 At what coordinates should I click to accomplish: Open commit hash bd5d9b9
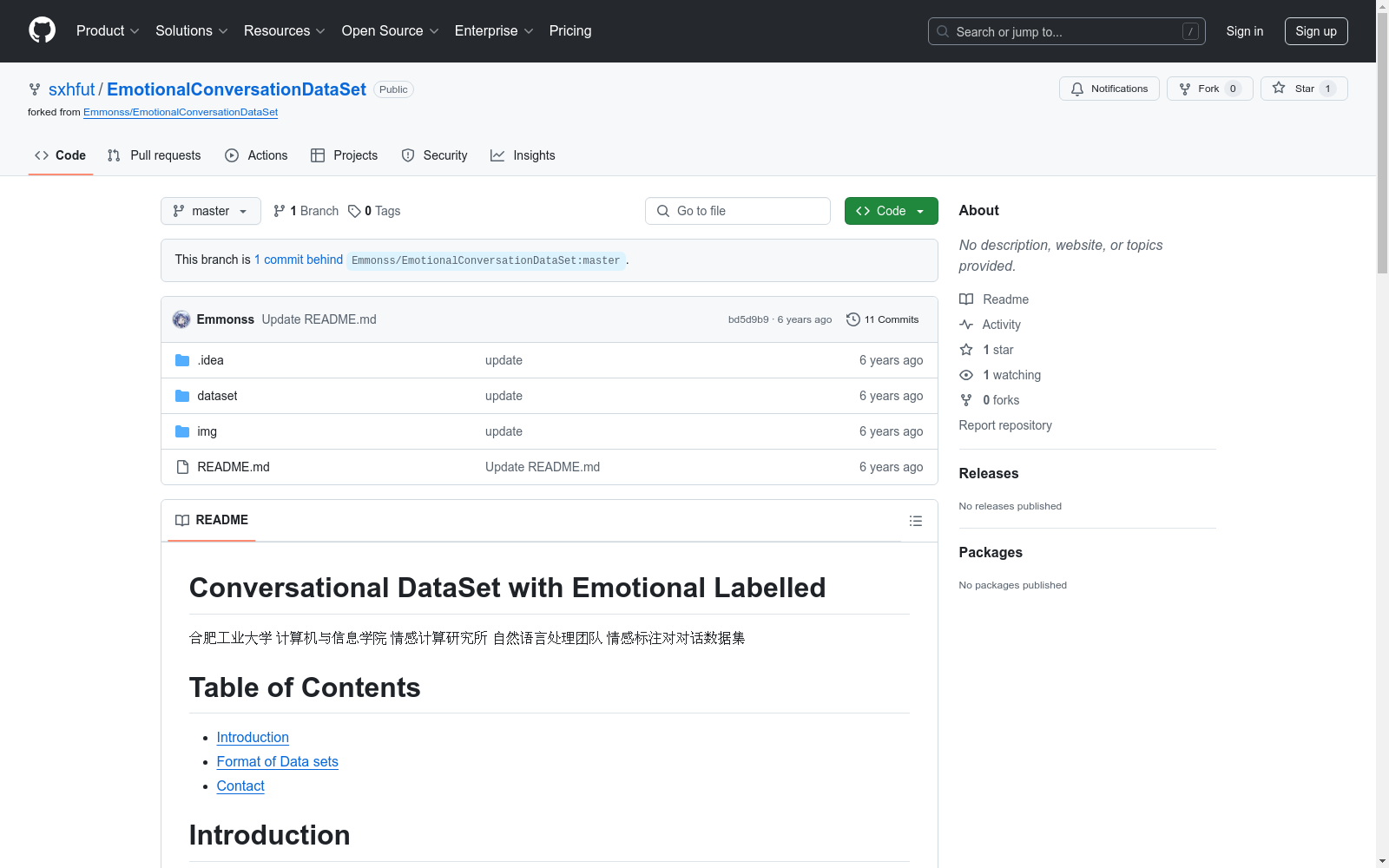[748, 319]
